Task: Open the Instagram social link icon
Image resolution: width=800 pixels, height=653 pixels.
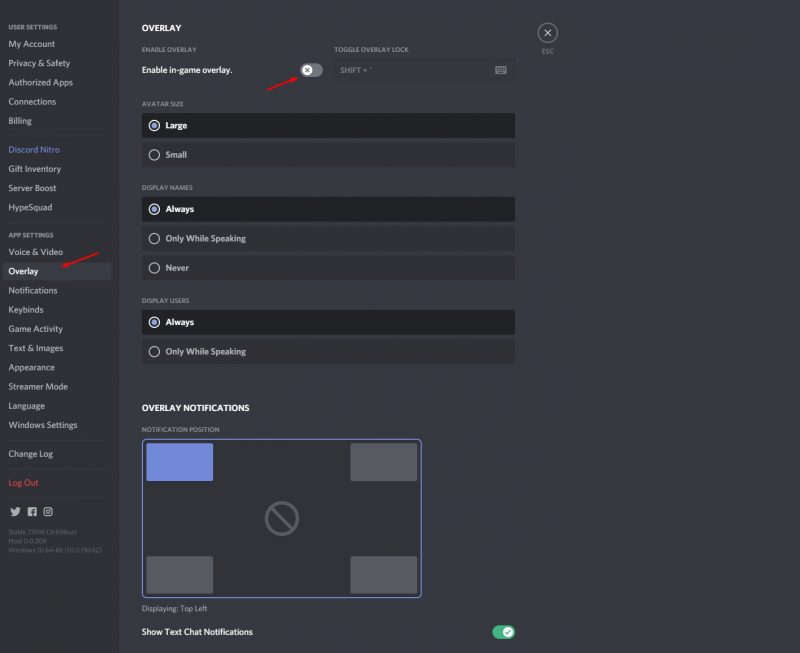Action: pos(48,511)
